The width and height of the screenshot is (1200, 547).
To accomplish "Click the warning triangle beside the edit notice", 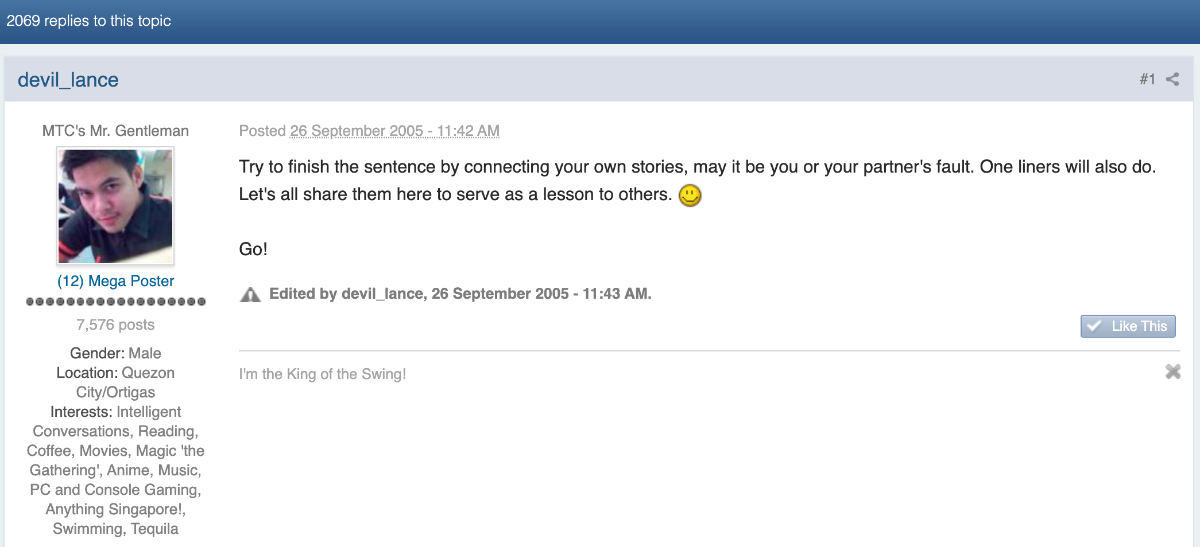I will point(250,294).
